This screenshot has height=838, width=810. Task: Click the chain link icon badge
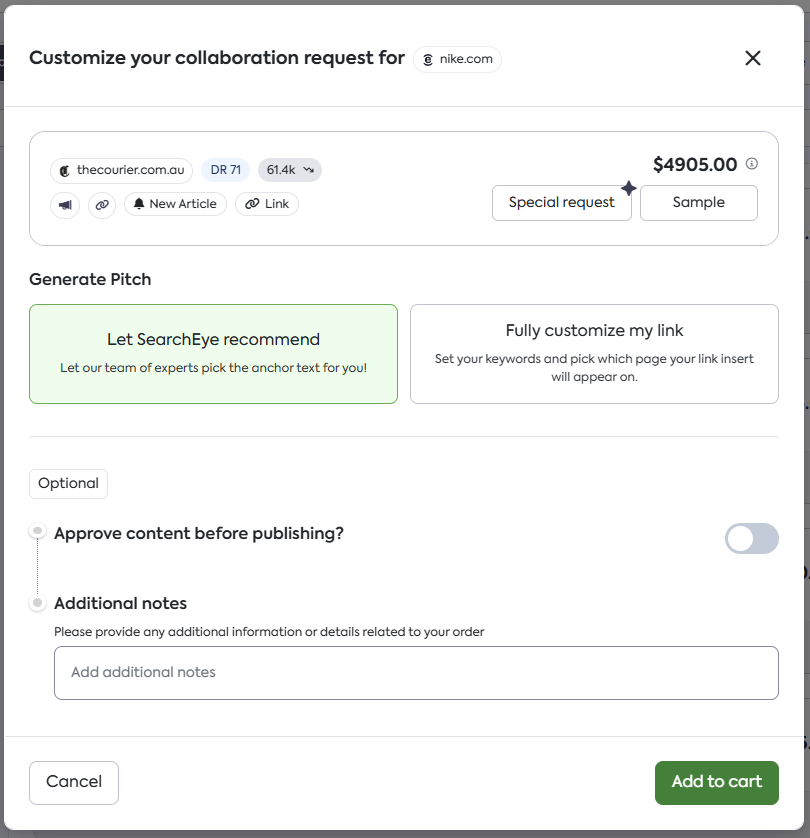click(102, 204)
